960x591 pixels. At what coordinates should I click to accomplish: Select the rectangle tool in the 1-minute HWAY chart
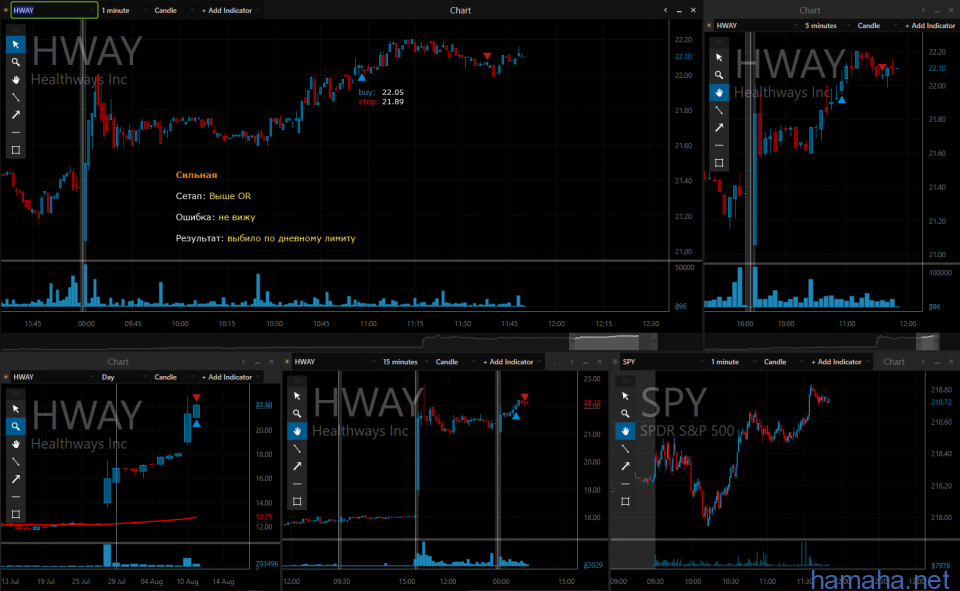coord(16,150)
